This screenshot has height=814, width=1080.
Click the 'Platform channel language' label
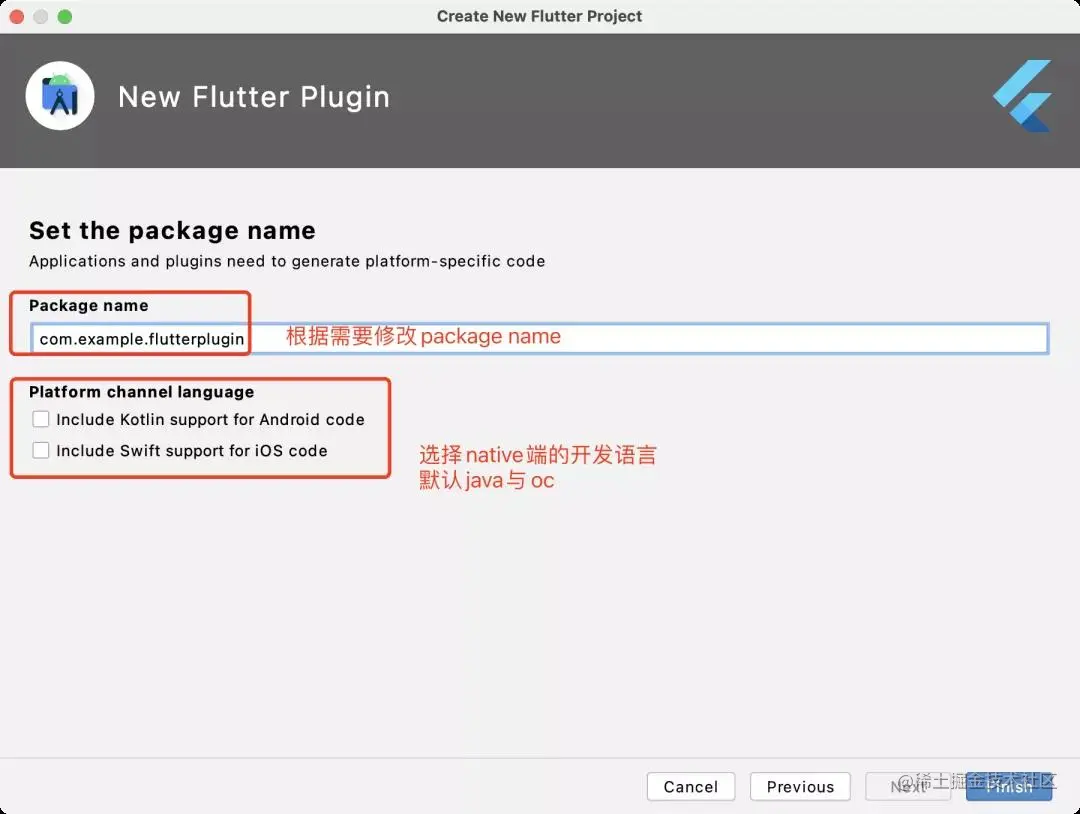[x=141, y=392]
